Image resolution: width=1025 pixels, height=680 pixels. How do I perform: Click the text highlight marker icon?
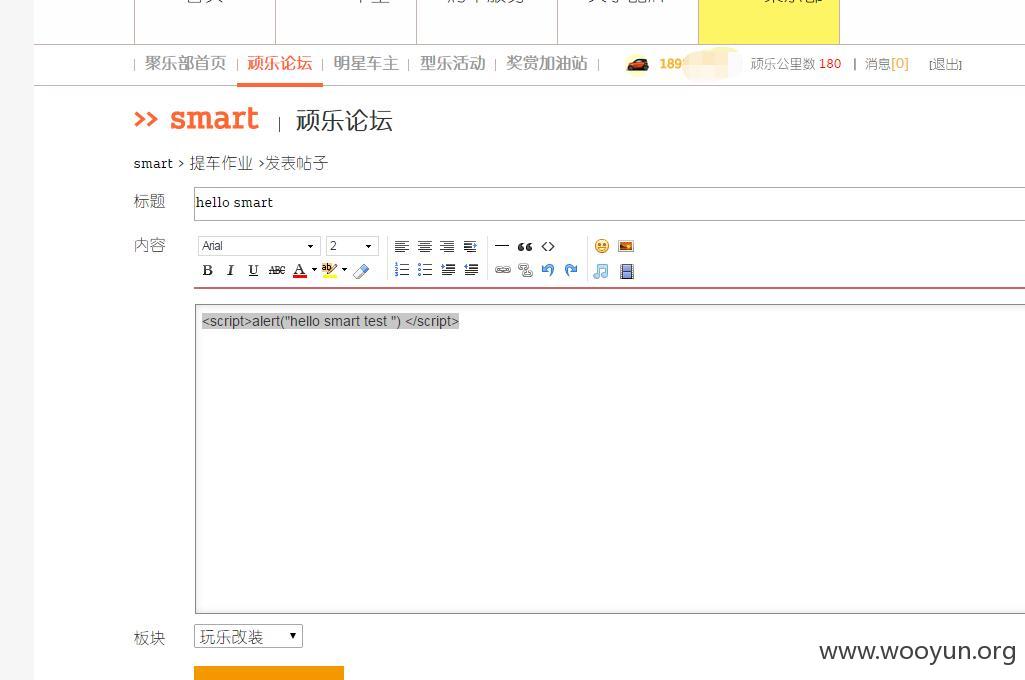[x=329, y=270]
